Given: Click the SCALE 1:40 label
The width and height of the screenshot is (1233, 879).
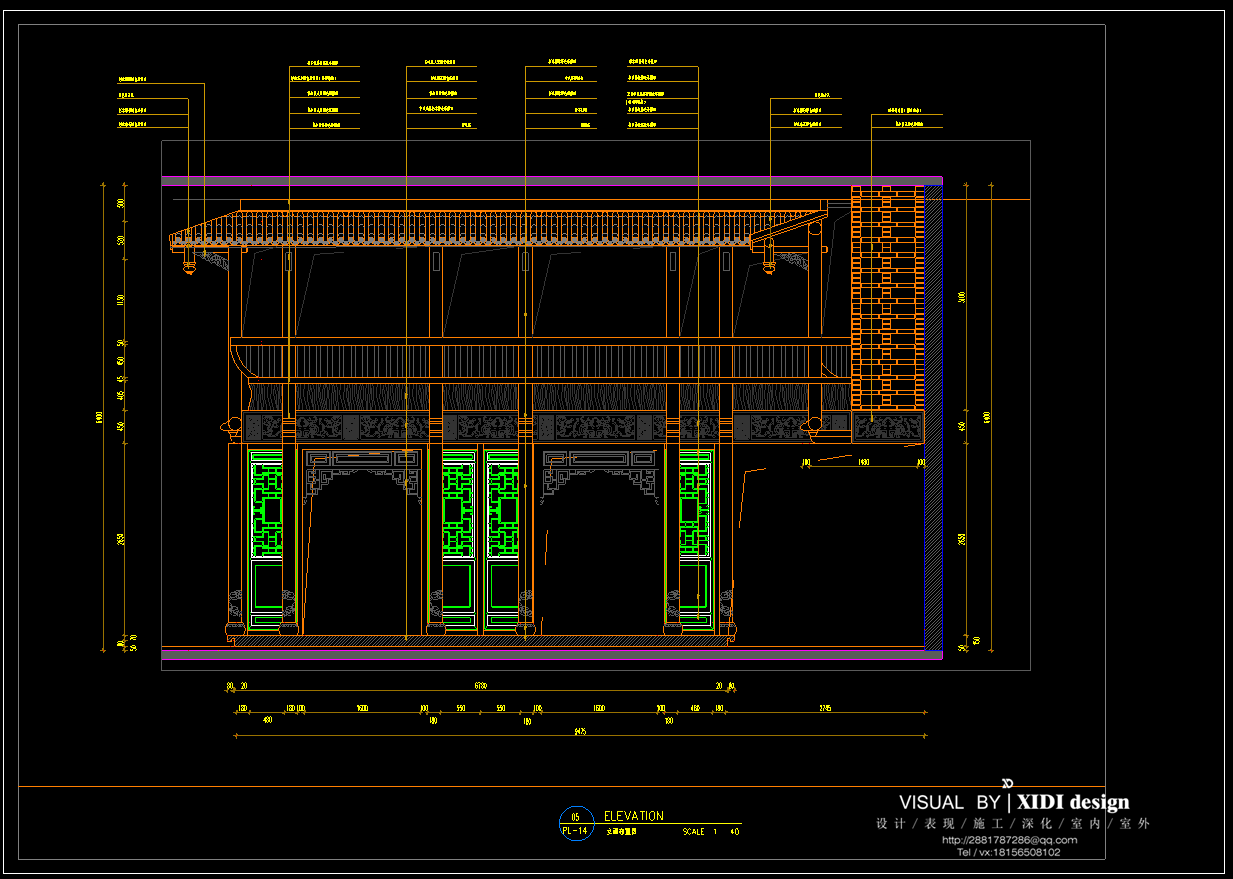Looking at the screenshot, I should click(711, 832).
